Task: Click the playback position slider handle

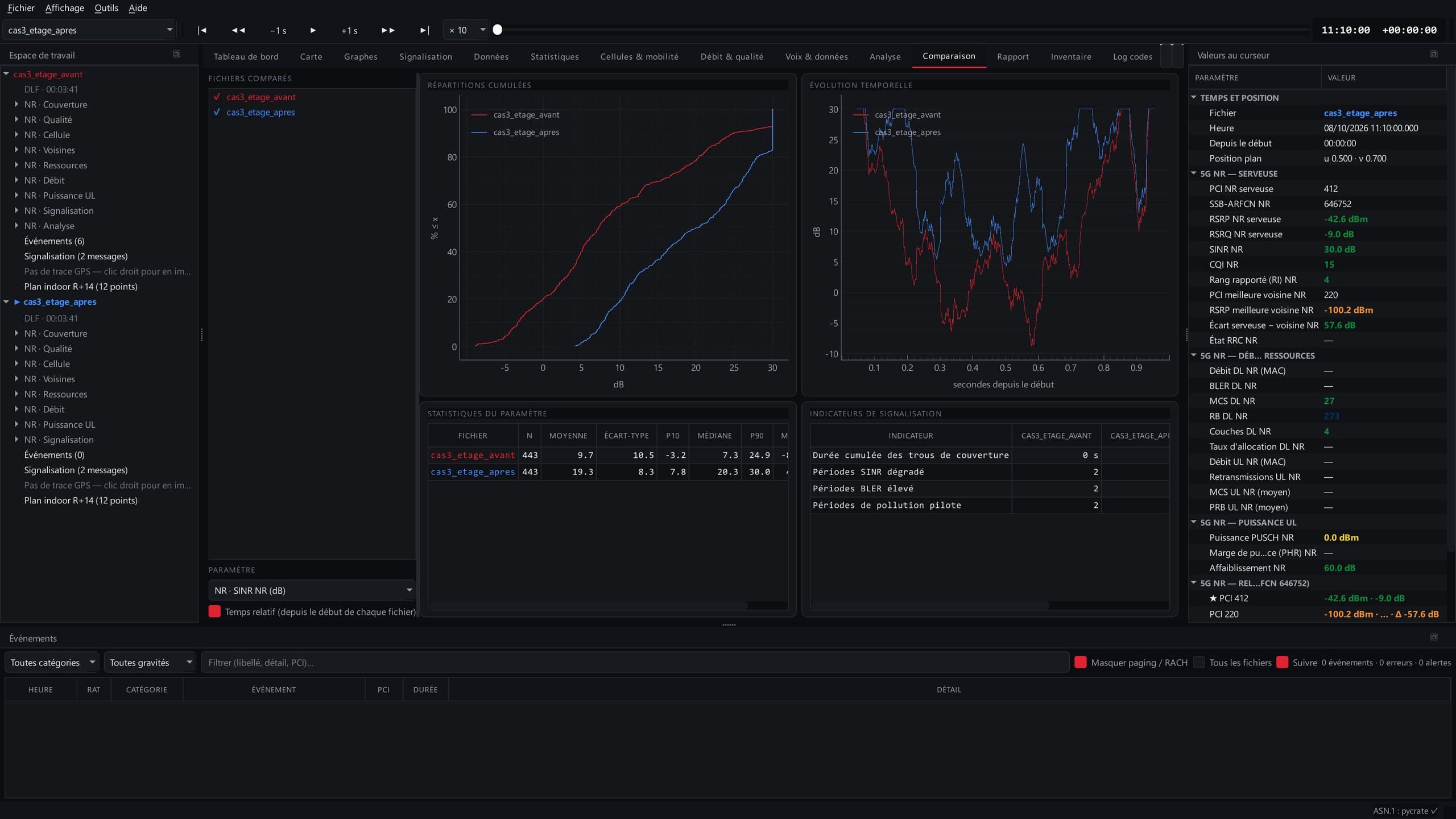Action: pyautogui.click(x=498, y=30)
